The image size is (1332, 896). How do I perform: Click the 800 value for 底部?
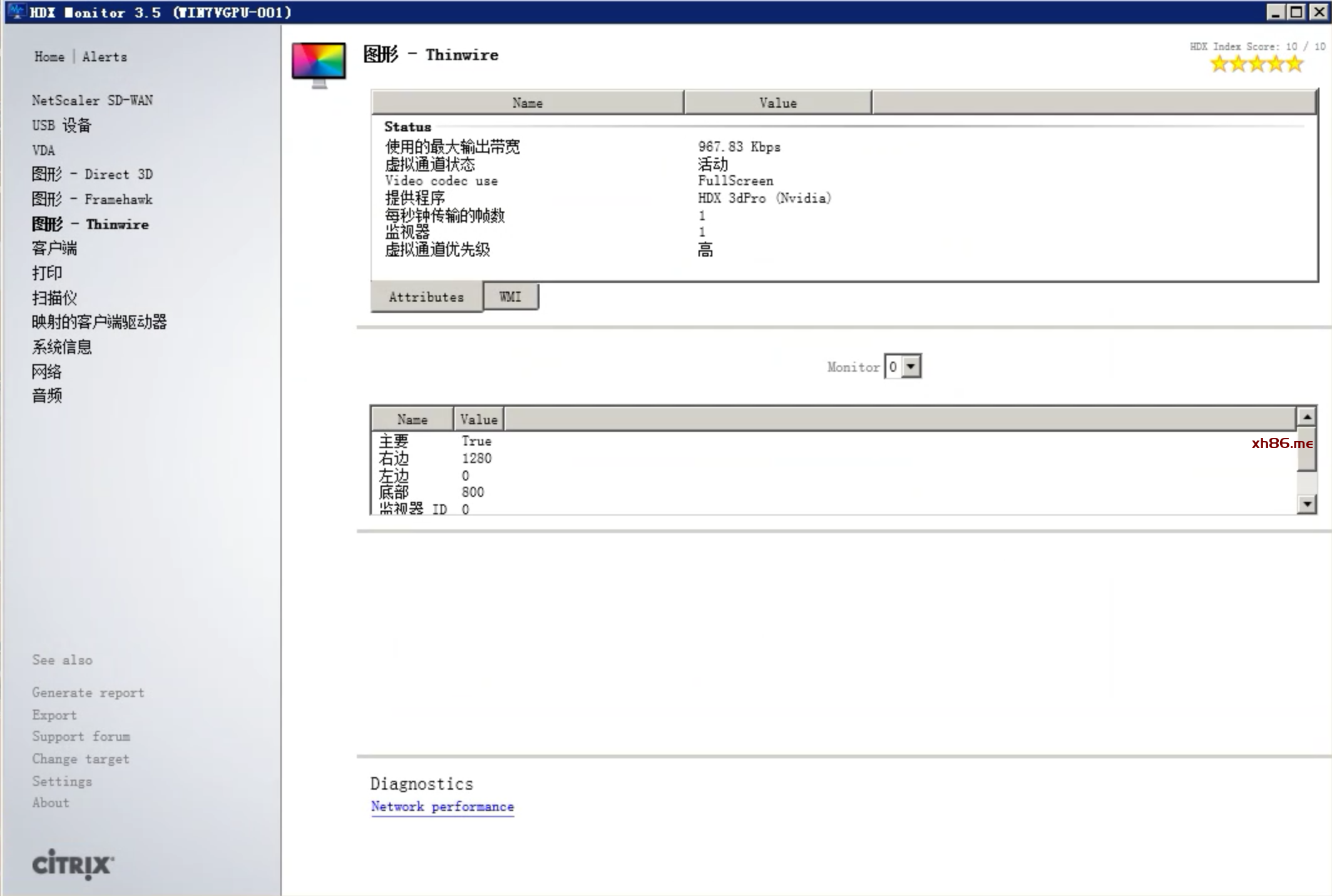click(473, 492)
